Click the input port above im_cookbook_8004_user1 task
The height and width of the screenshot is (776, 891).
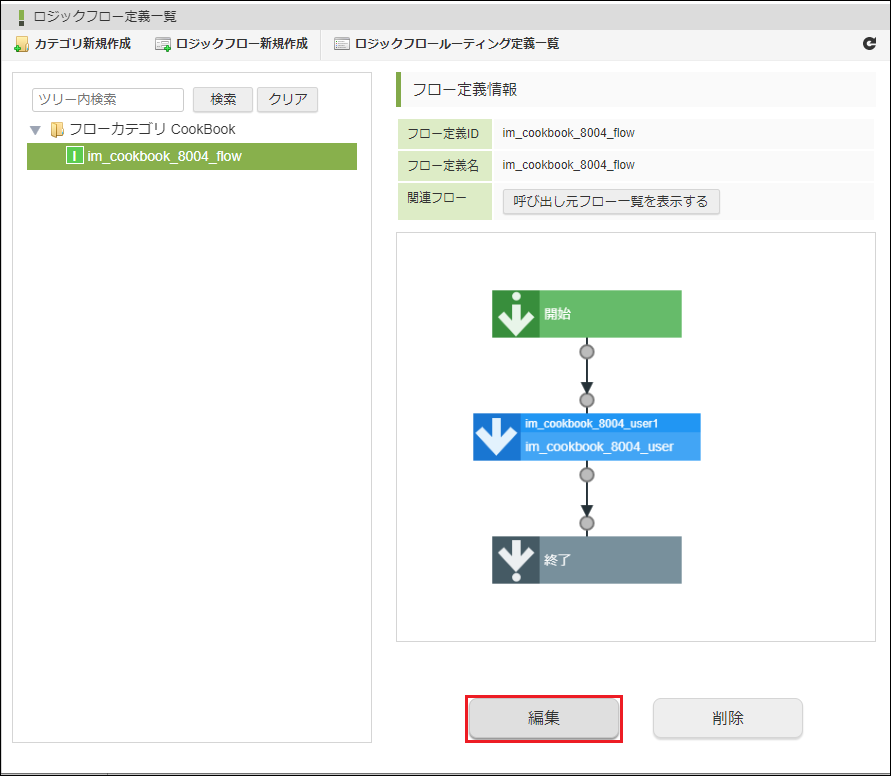[587, 400]
